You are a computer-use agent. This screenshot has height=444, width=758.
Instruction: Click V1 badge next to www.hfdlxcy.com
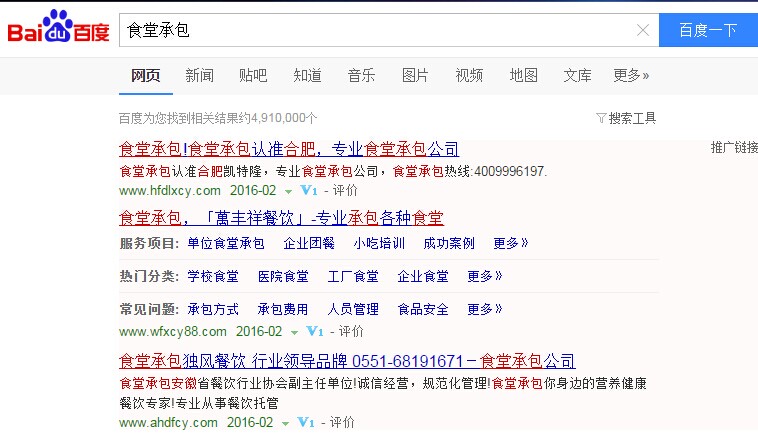pos(308,191)
